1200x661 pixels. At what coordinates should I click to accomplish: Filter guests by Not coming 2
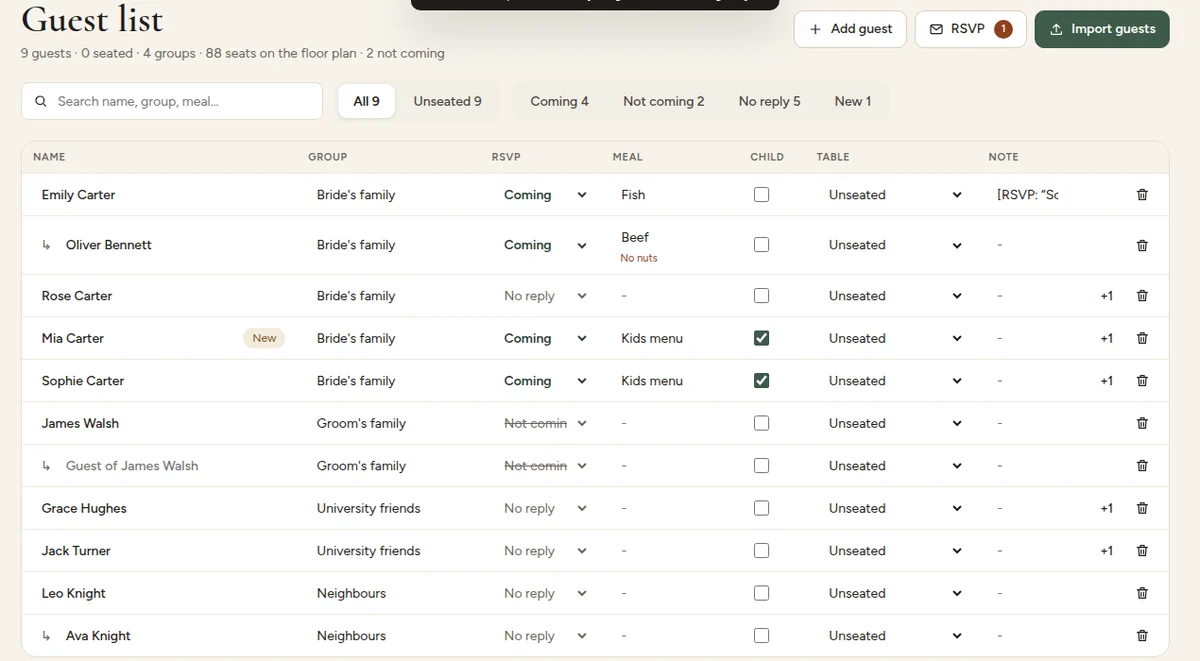click(x=663, y=101)
